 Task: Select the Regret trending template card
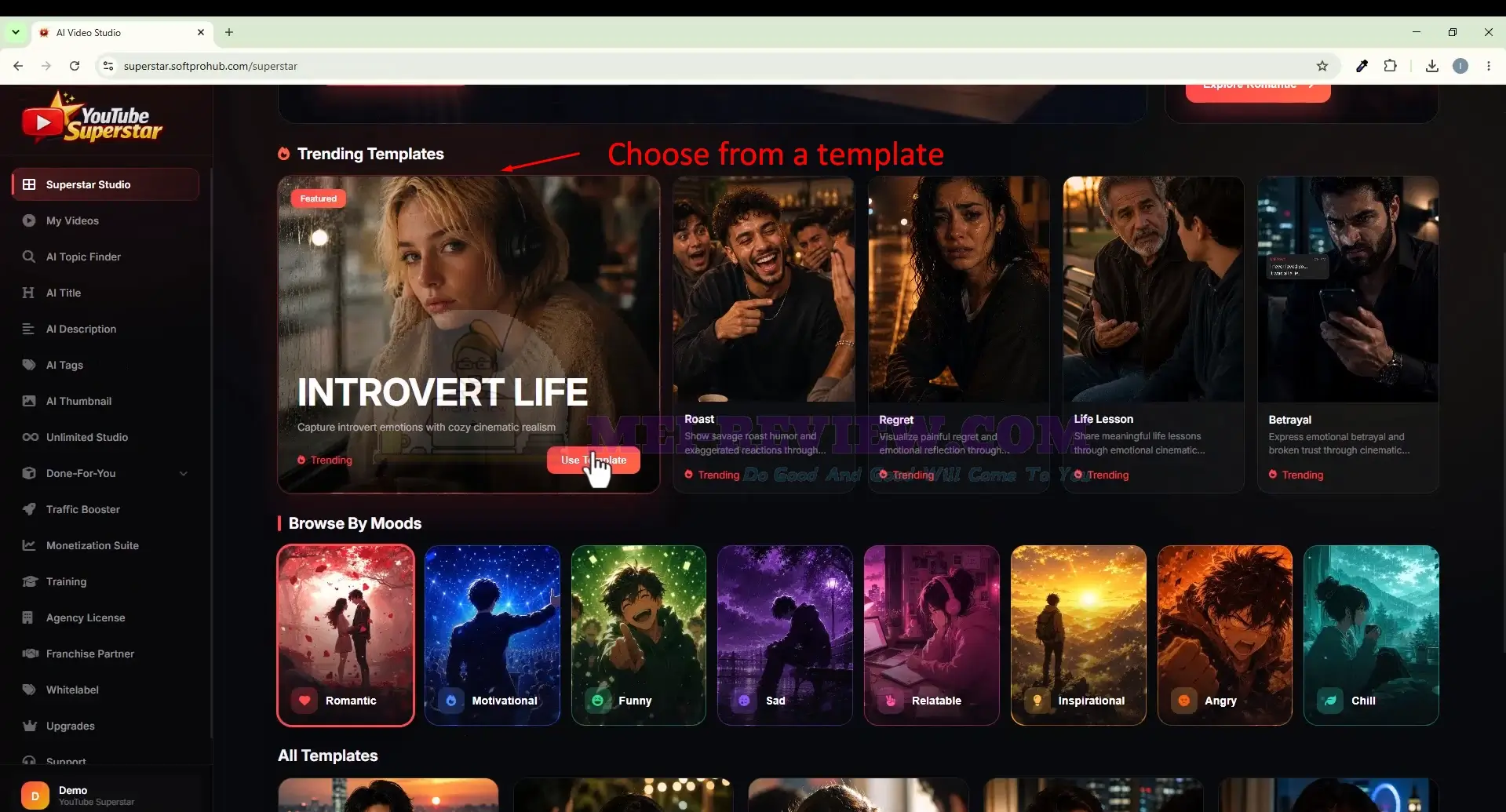(958, 334)
